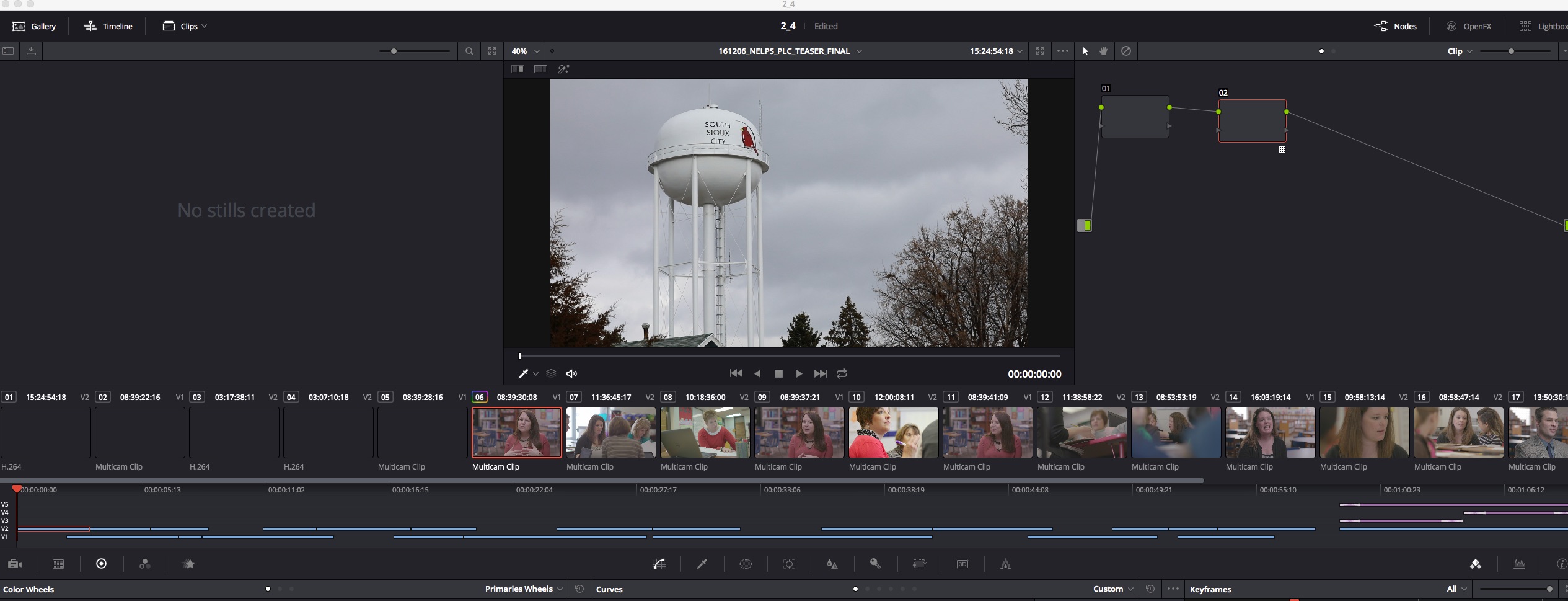Open the 40% viewer zoom dropdown
1568x601 pixels.
pyautogui.click(x=525, y=51)
